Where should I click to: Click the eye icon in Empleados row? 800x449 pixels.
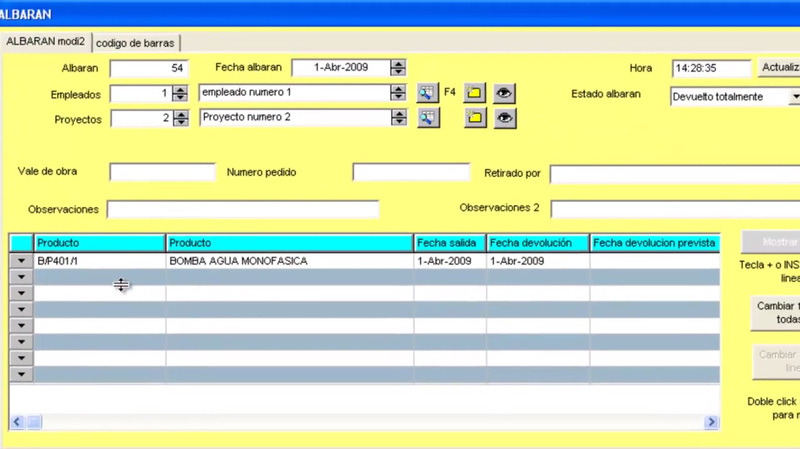pos(505,93)
